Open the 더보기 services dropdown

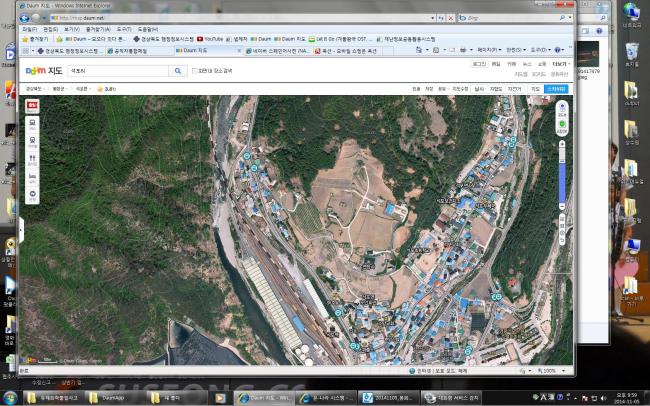(x=560, y=64)
